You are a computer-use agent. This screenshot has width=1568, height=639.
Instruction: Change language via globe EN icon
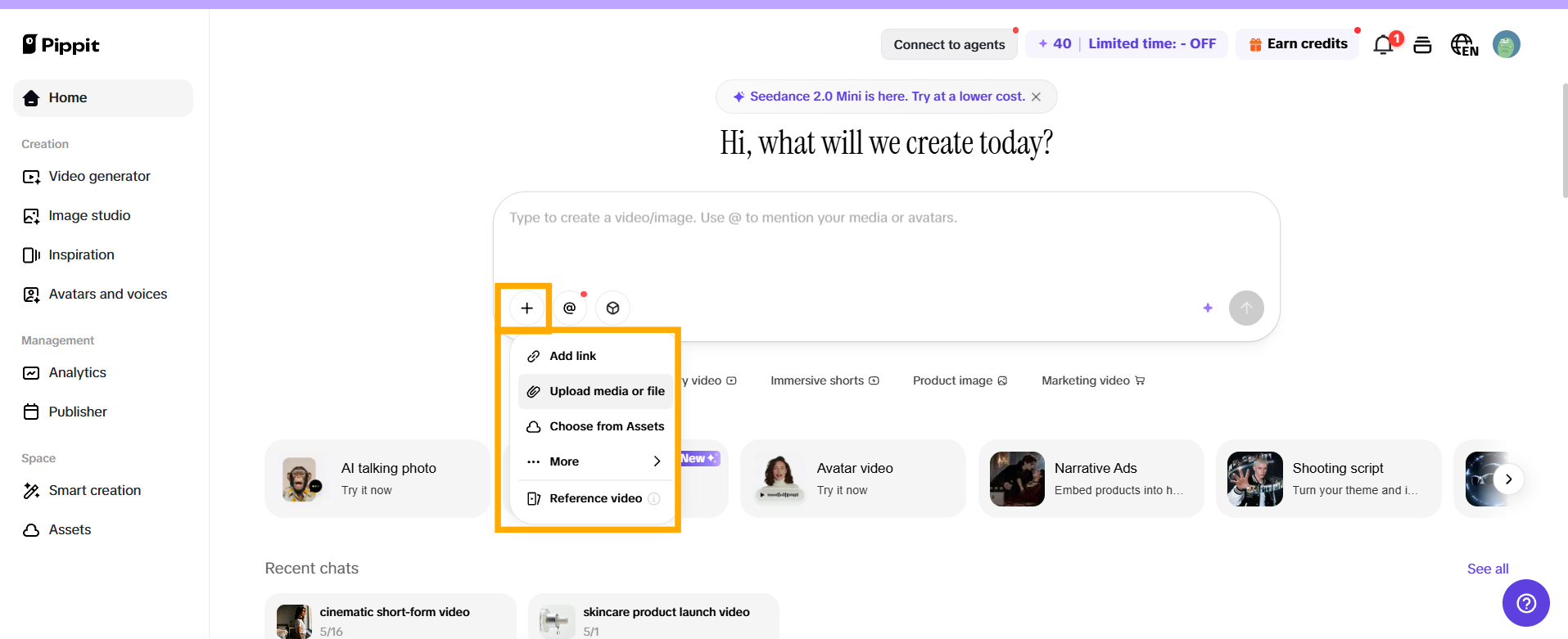coord(1465,45)
